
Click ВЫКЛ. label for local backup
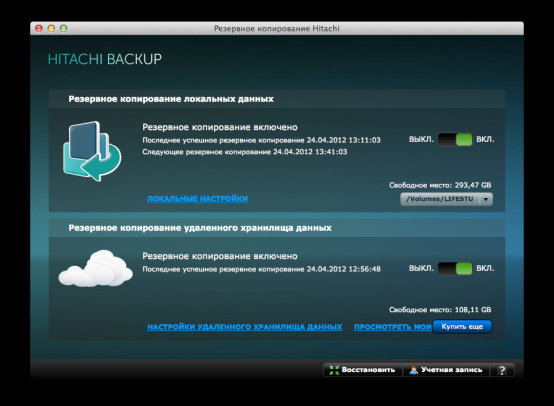421,140
